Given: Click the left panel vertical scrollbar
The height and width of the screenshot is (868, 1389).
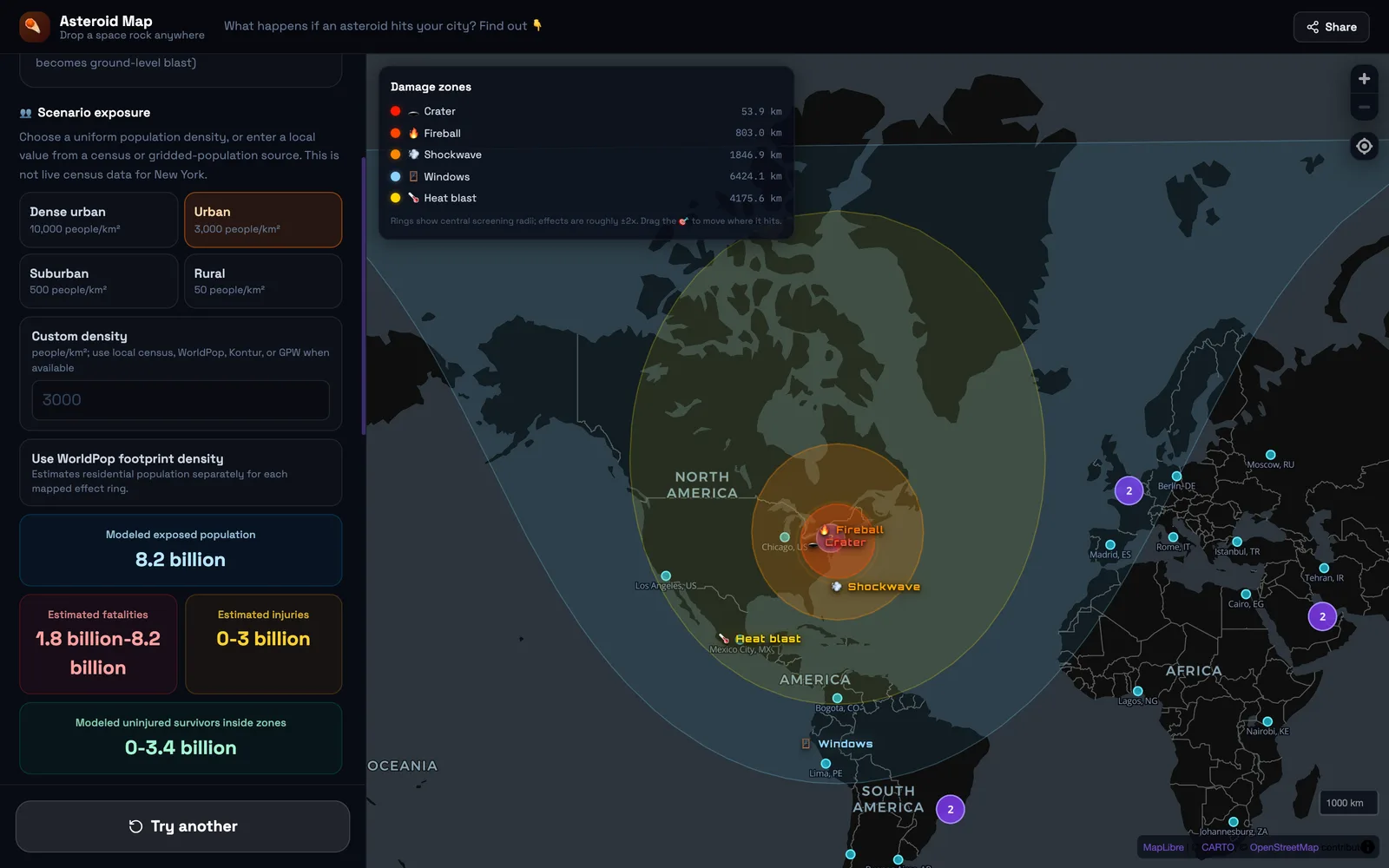Looking at the screenshot, I should (363, 296).
